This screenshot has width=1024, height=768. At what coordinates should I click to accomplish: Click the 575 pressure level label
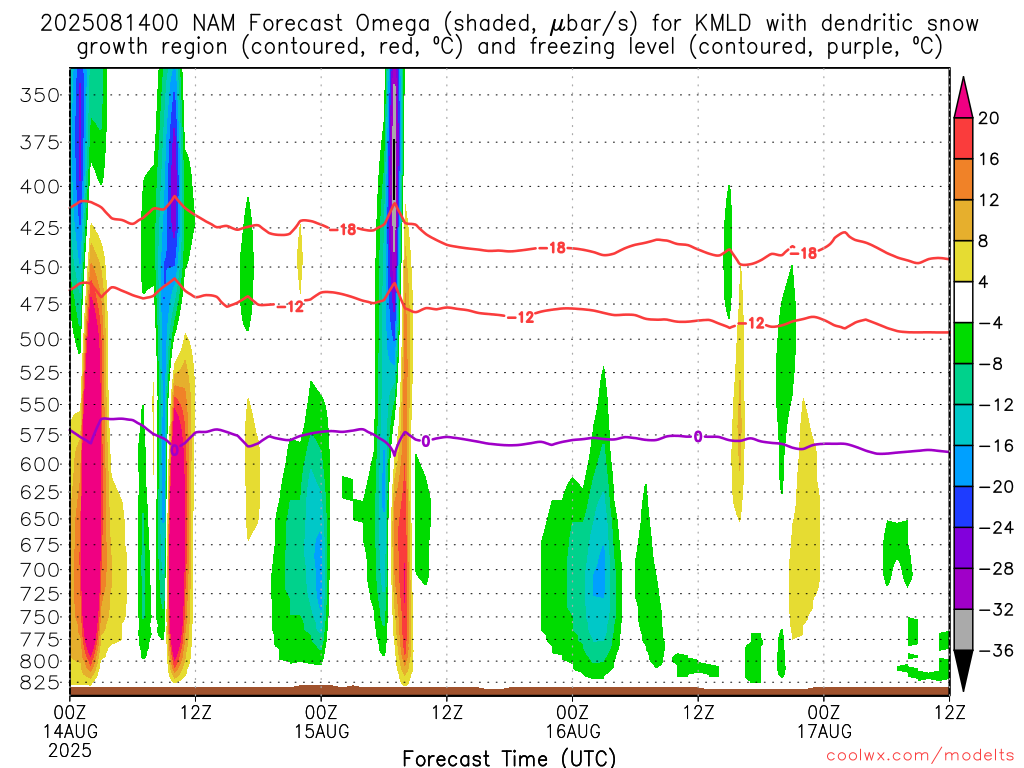click(x=40, y=435)
